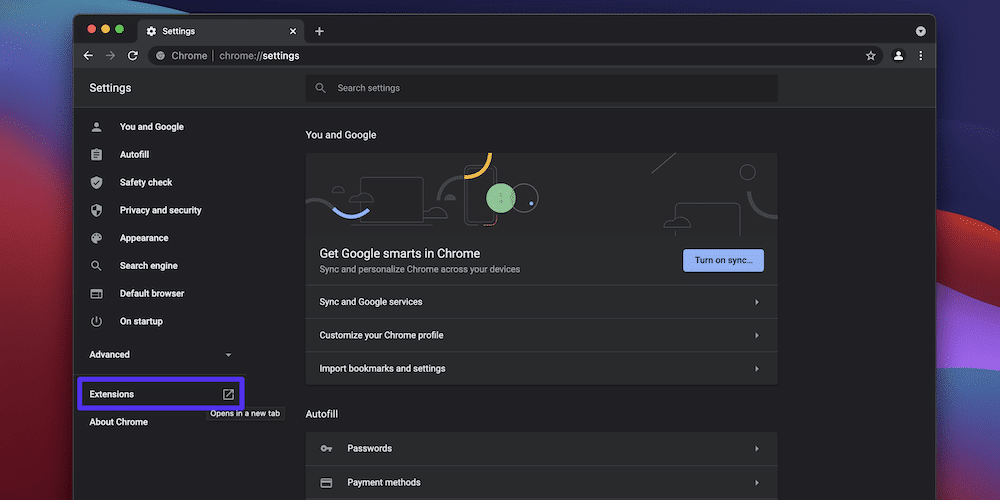This screenshot has height=500, width=1000.
Task: Select the Settings browser tab
Action: pos(221,31)
